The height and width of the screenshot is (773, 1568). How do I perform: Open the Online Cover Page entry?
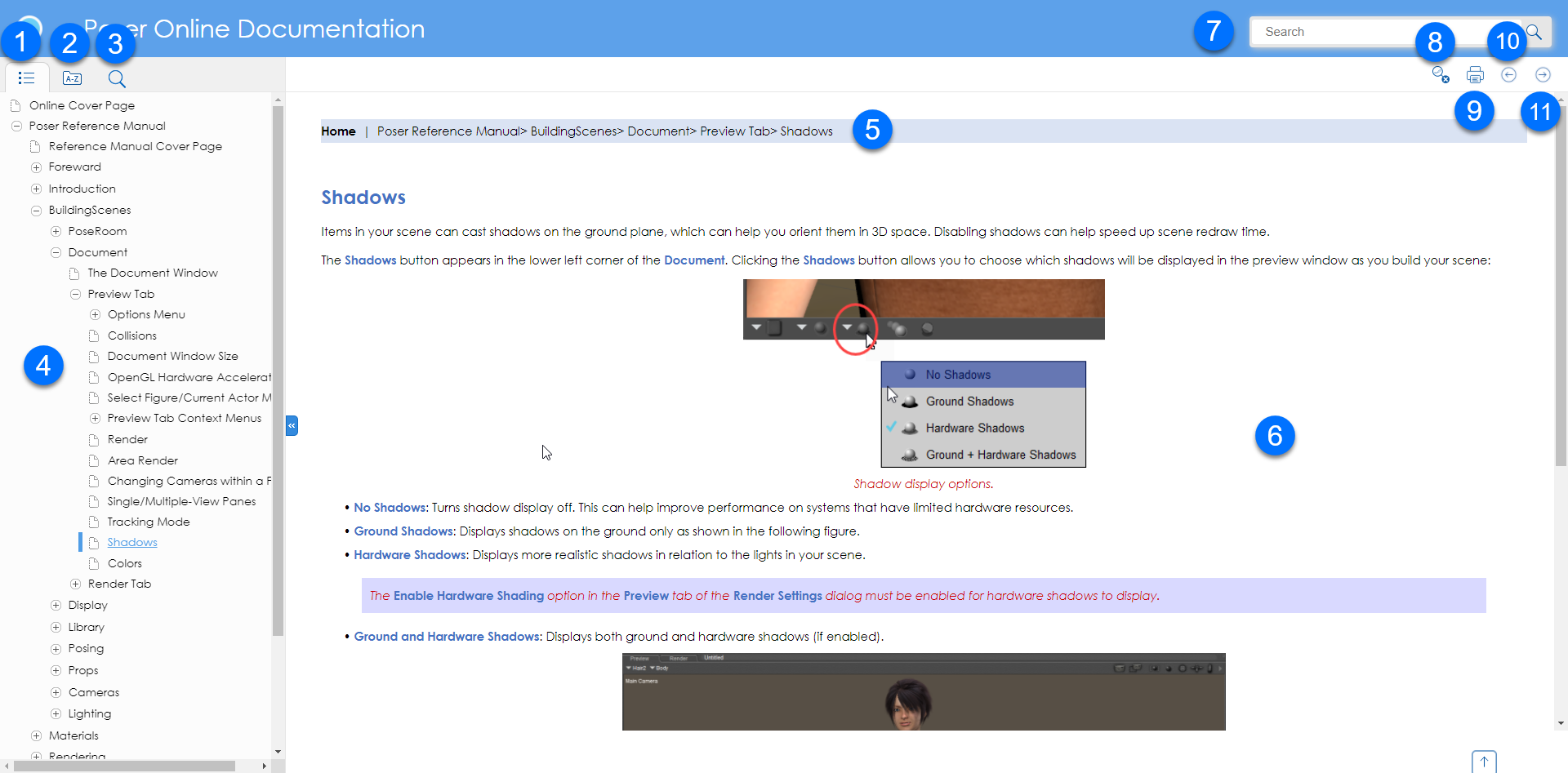click(82, 105)
